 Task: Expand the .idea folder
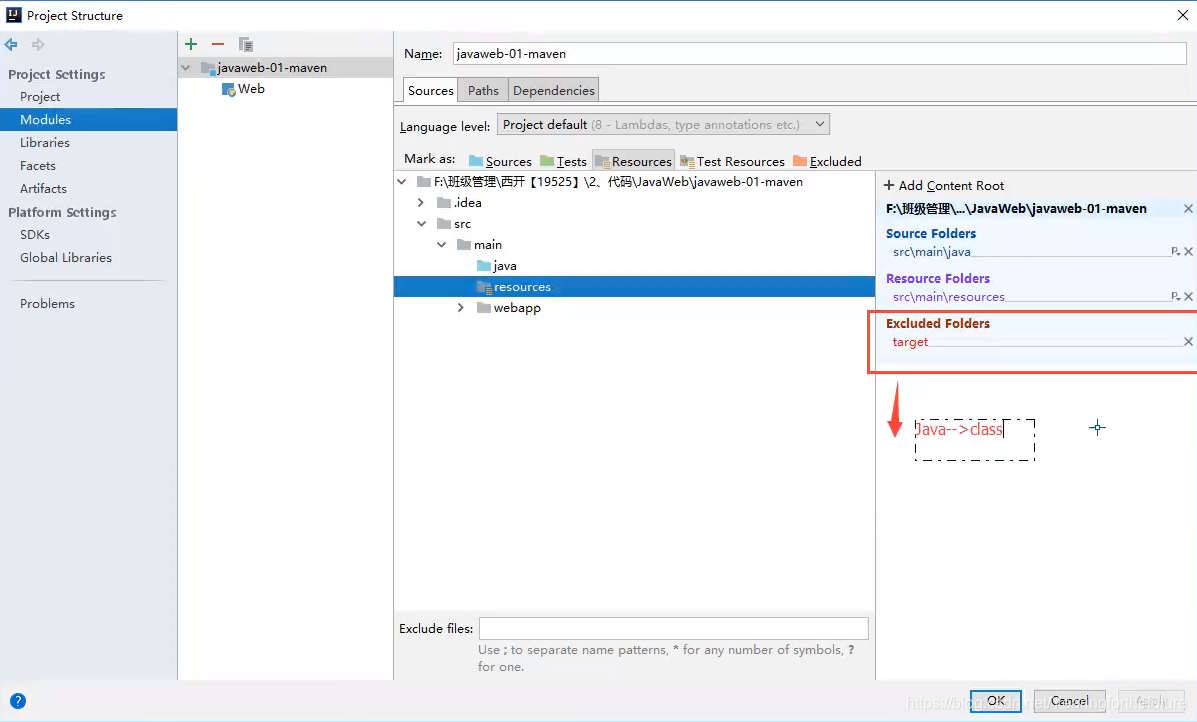[421, 202]
